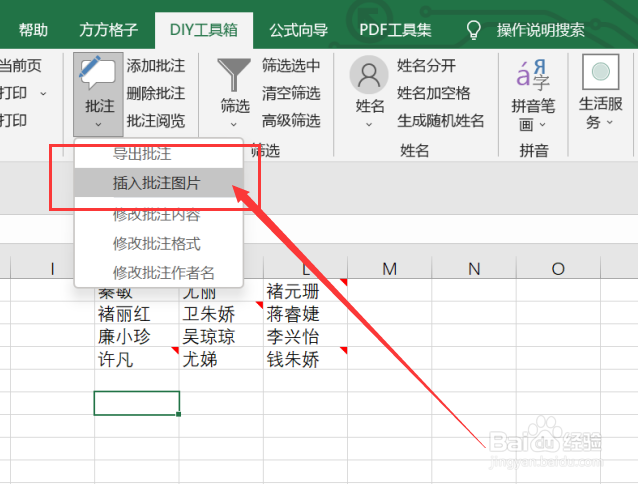Click the 姓名 person avatar icon
Viewport: 638px width, 484px height.
369,75
